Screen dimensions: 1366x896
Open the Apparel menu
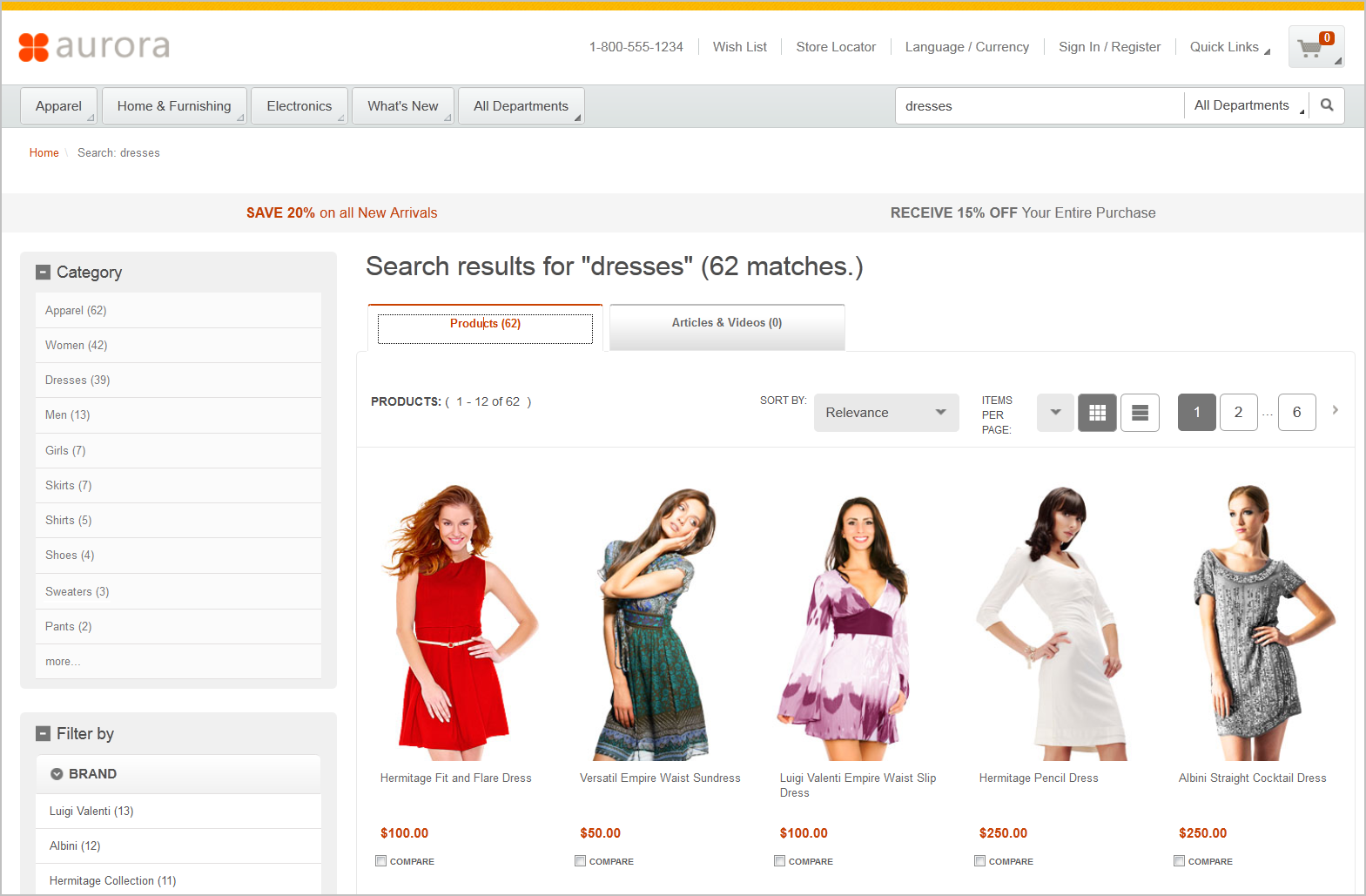tap(58, 106)
